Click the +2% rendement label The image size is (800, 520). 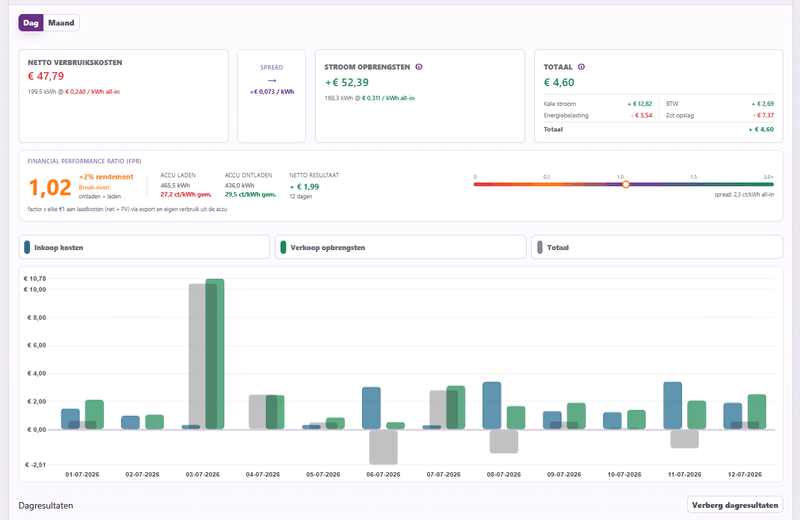click(x=106, y=177)
